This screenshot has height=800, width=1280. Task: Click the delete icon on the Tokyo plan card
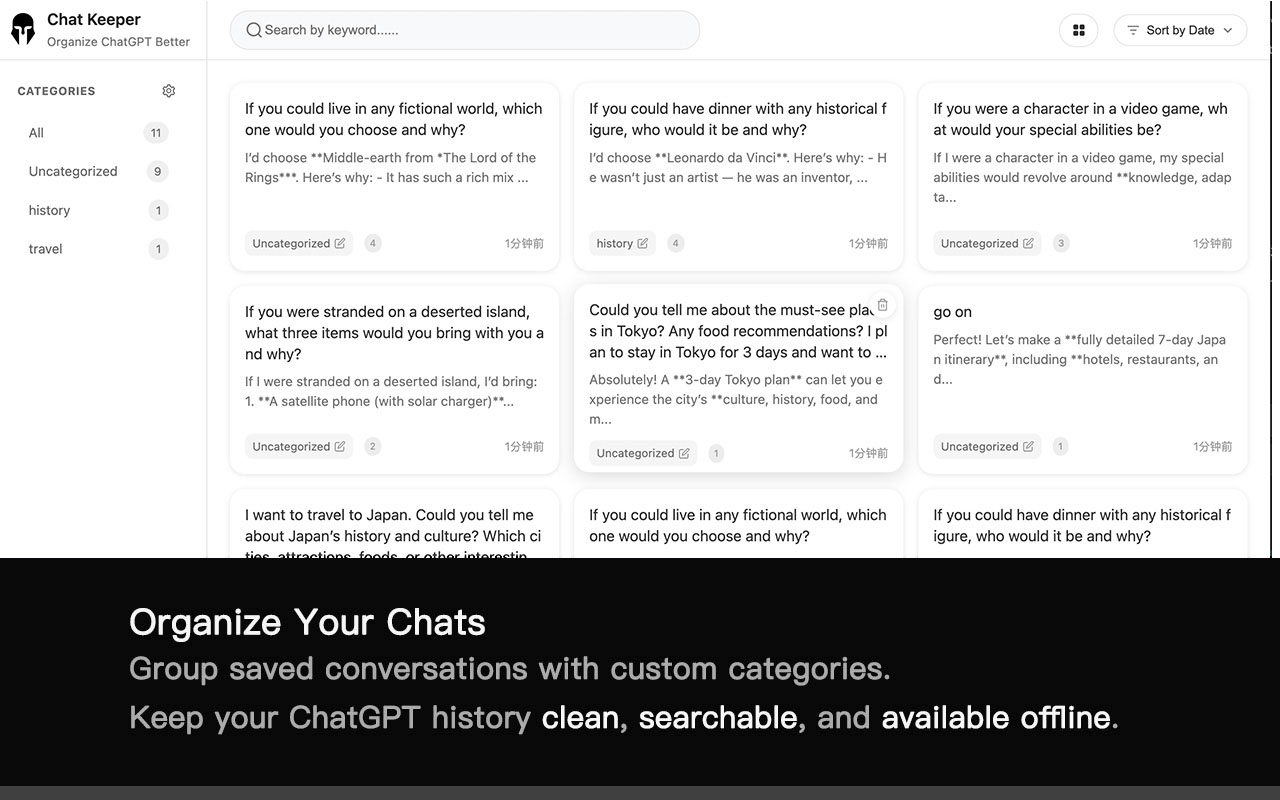click(882, 305)
